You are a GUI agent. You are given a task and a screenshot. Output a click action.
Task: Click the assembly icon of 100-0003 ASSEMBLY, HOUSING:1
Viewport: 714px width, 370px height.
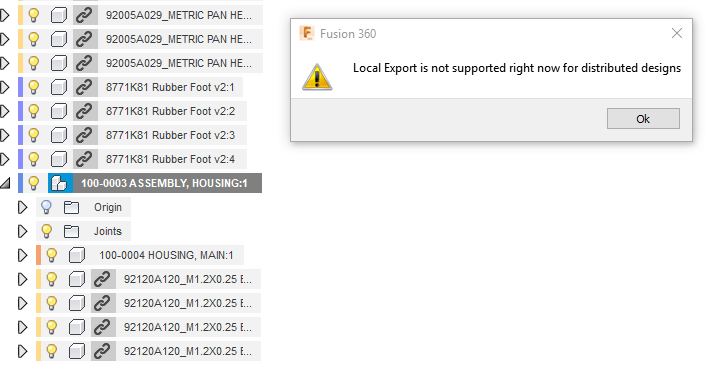pyautogui.click(x=60, y=183)
